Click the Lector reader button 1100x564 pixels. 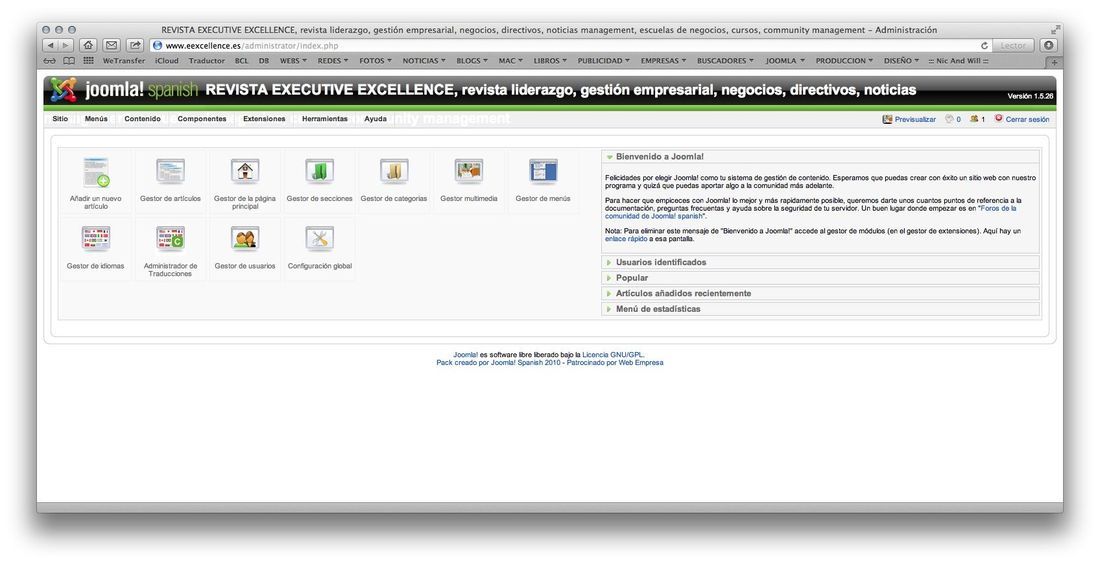click(1013, 46)
